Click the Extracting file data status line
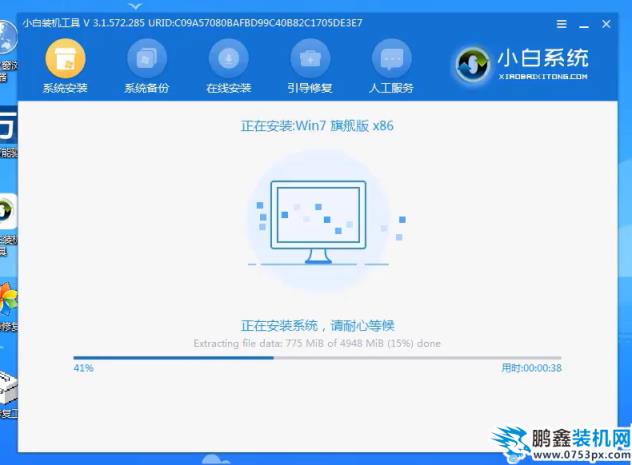The height and width of the screenshot is (465, 632). coord(317,344)
